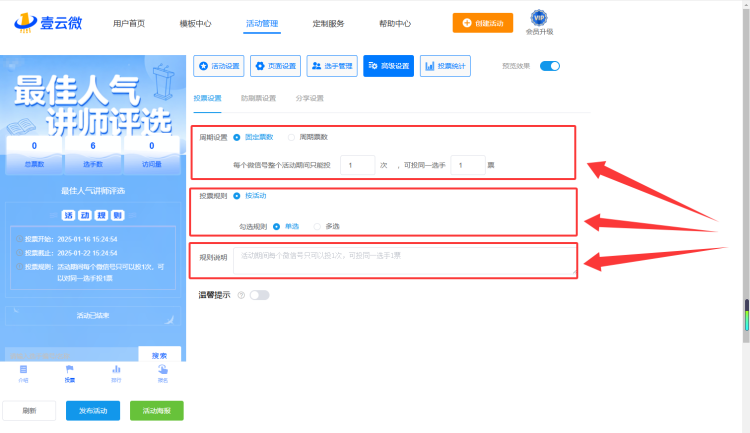Click the 温馨提示 help question icon

pyautogui.click(x=241, y=295)
